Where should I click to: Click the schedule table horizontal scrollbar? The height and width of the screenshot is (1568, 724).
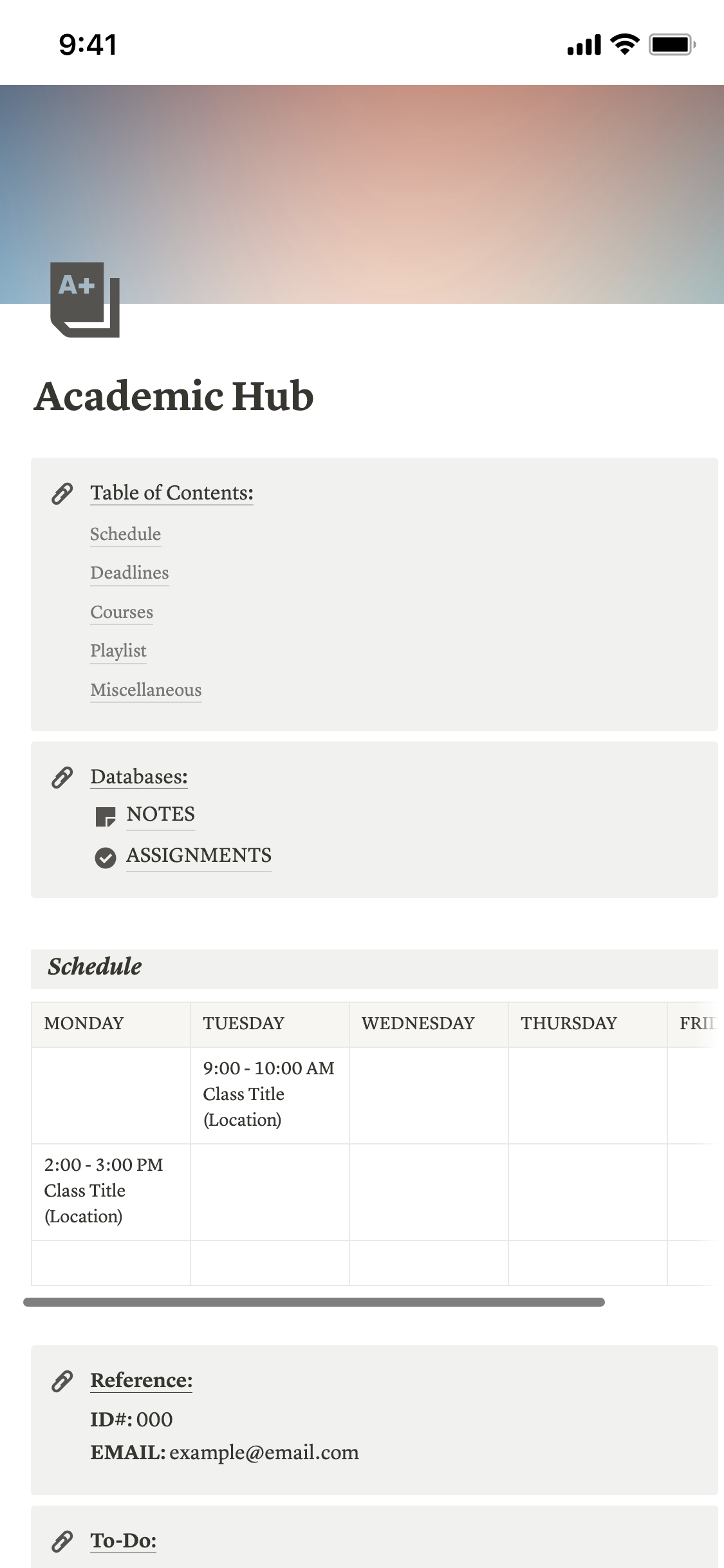(314, 1302)
